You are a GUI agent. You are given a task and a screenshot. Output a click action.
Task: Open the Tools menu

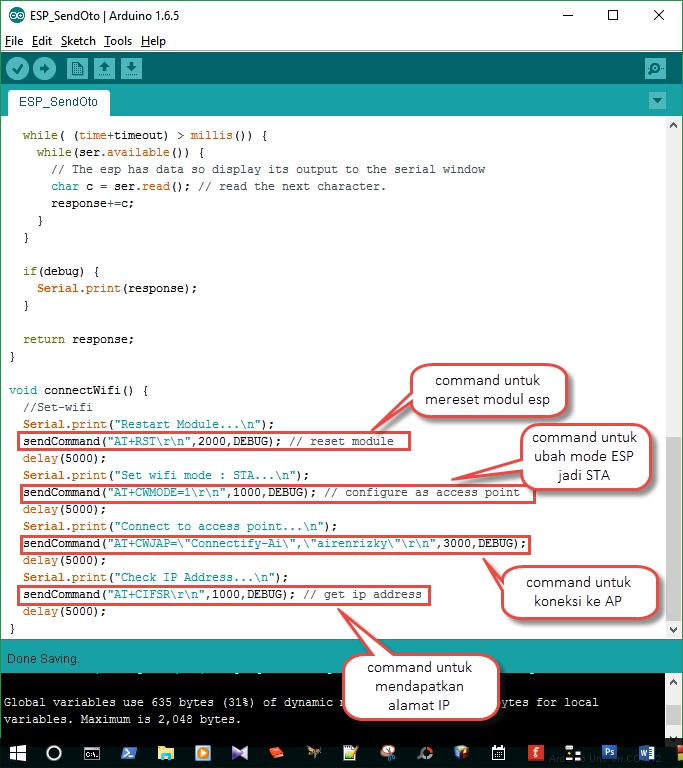click(x=118, y=41)
